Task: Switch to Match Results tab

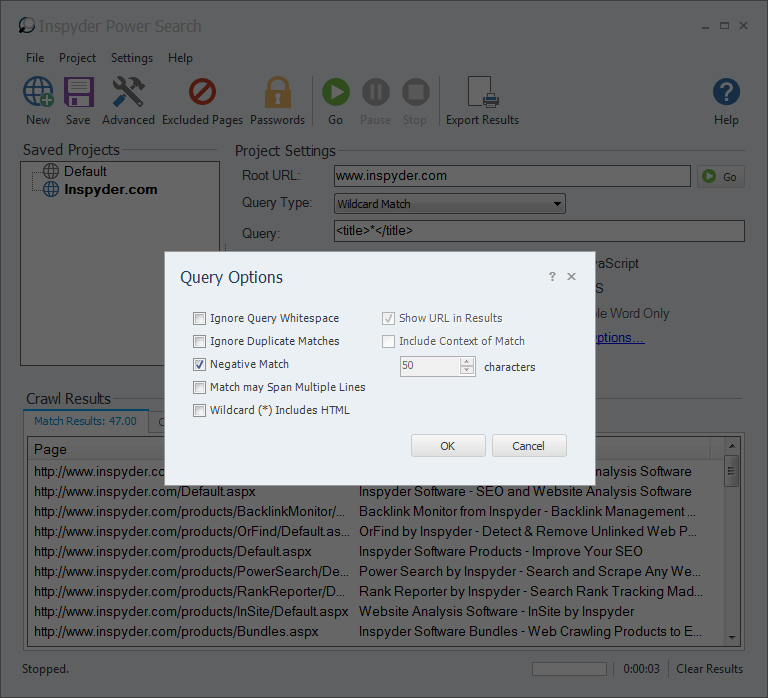Action: click(x=86, y=421)
